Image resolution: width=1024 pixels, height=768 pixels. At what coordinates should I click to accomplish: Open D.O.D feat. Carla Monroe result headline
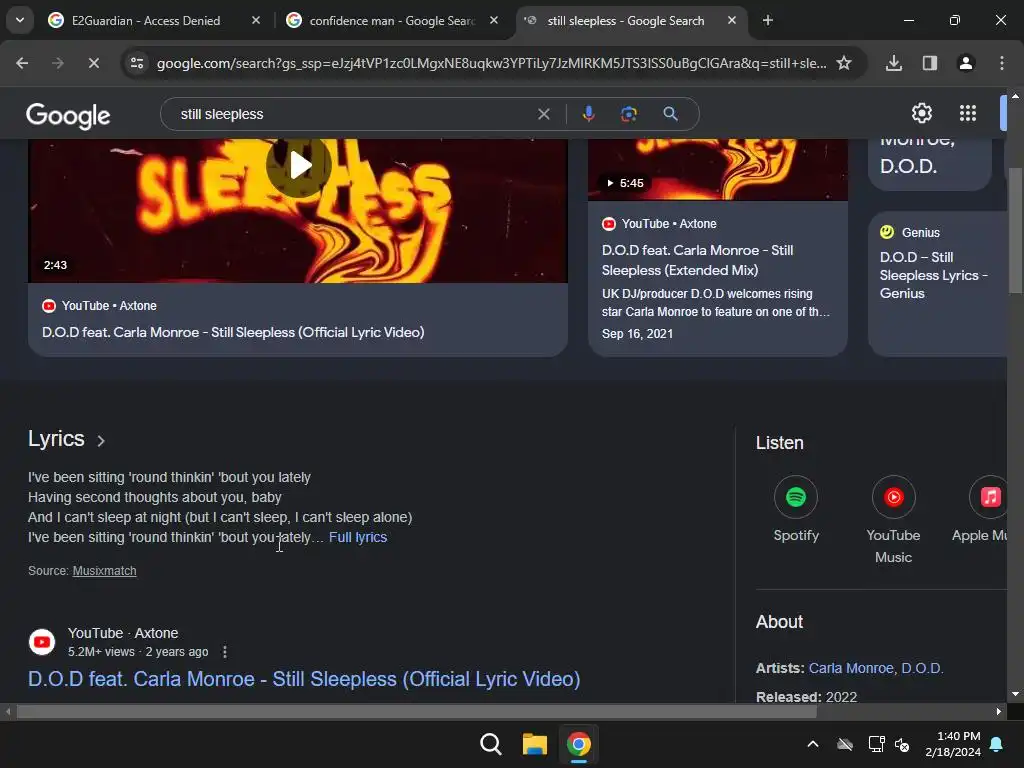point(304,679)
